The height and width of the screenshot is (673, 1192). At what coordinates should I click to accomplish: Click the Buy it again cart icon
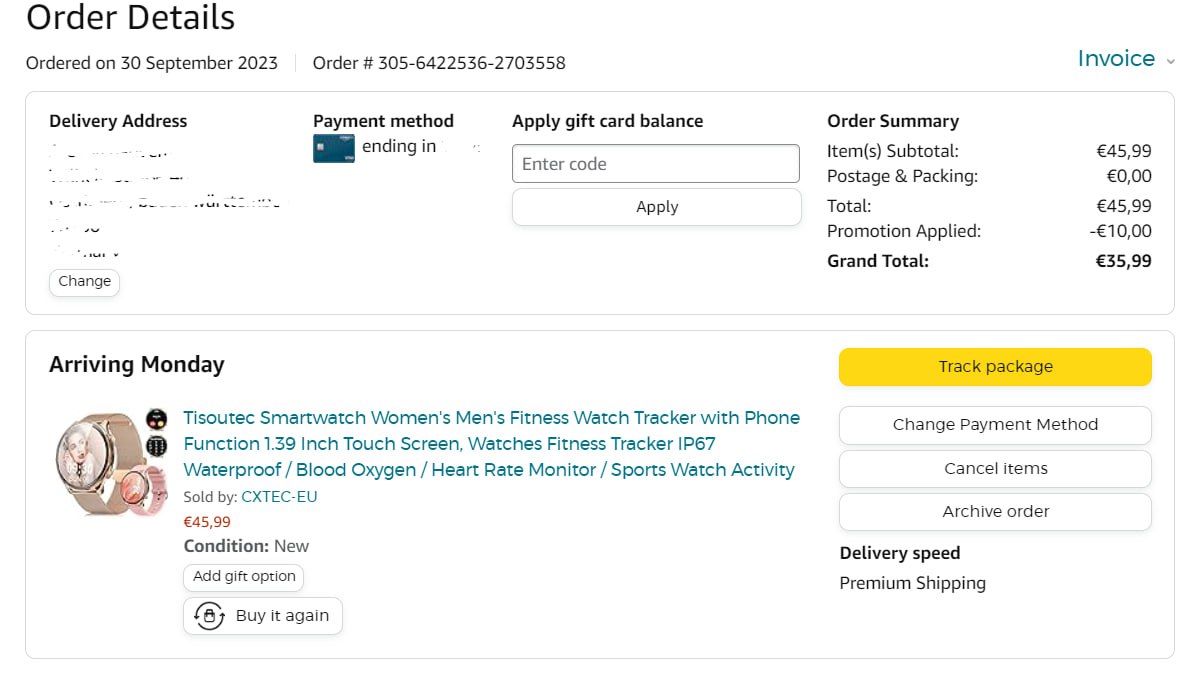tap(209, 616)
